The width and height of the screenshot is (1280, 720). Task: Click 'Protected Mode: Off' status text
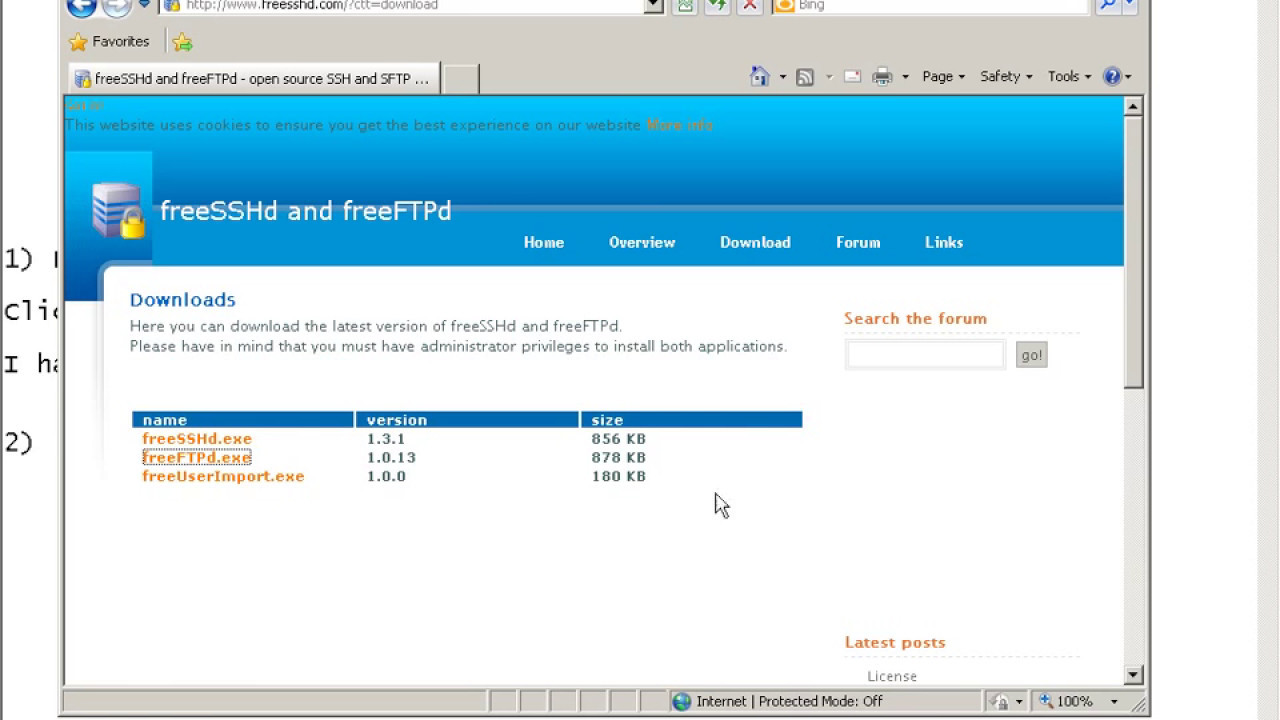click(821, 702)
